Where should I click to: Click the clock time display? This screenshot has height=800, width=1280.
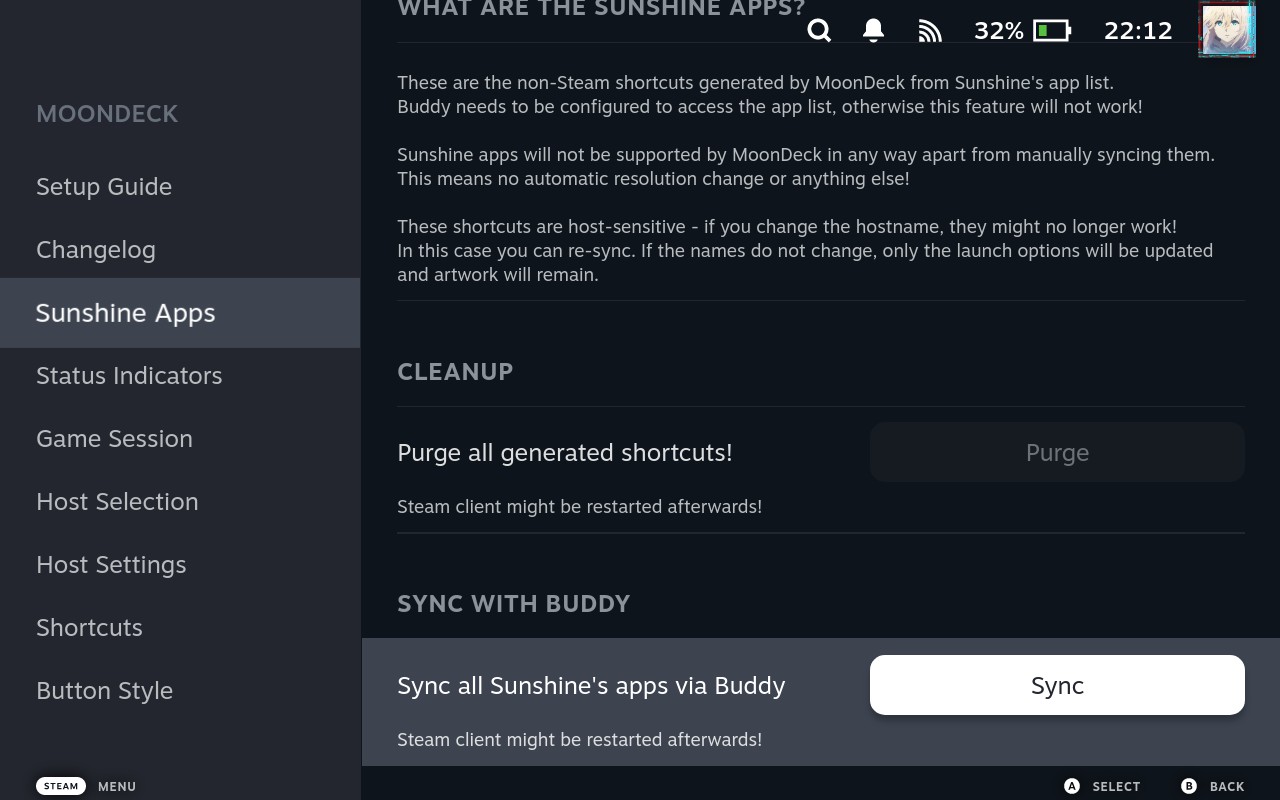[1138, 31]
